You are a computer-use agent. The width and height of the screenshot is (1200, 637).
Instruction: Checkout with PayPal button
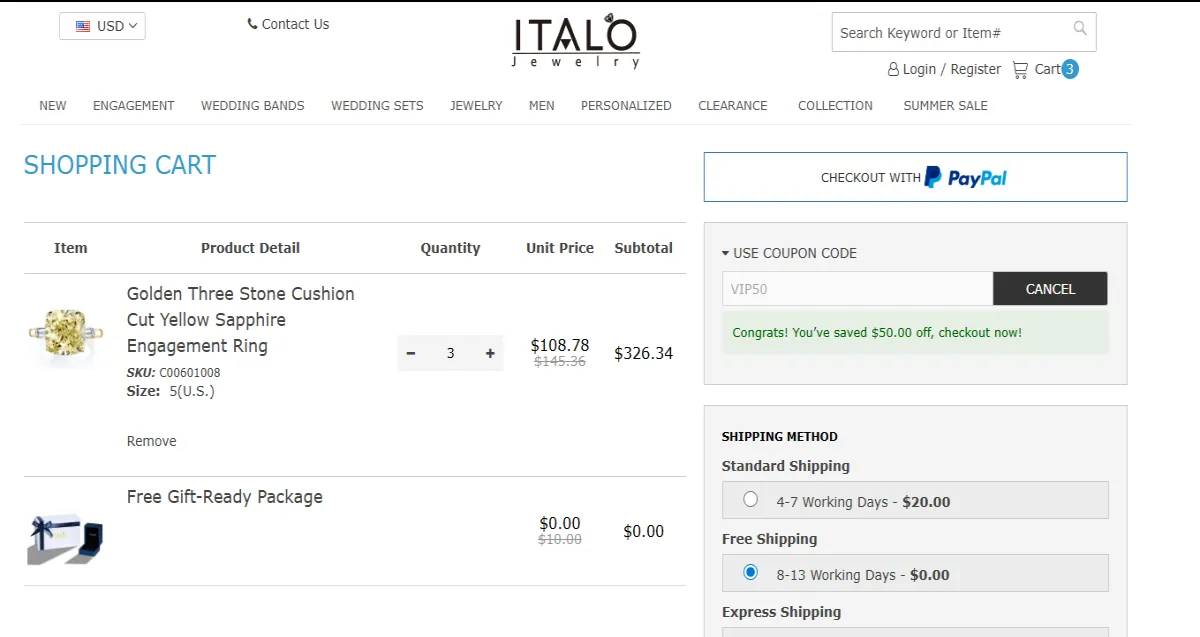tap(915, 177)
